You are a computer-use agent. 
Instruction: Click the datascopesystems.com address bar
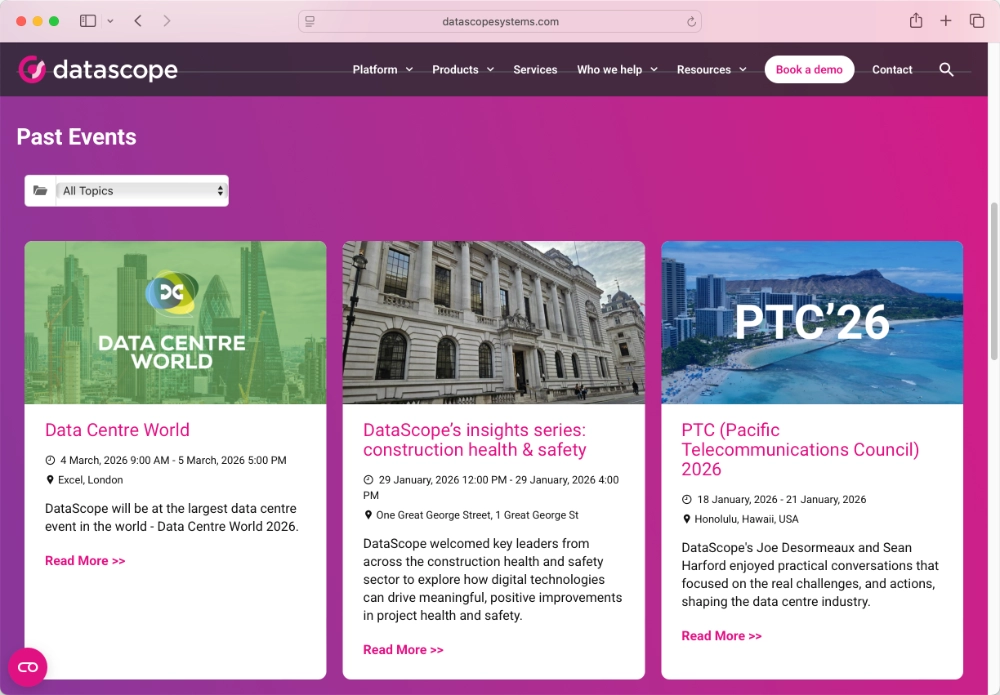pyautogui.click(x=500, y=21)
